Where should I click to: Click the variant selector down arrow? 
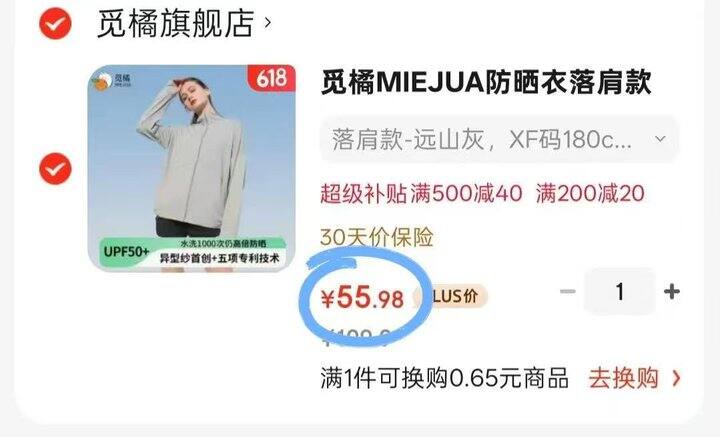click(x=660, y=139)
